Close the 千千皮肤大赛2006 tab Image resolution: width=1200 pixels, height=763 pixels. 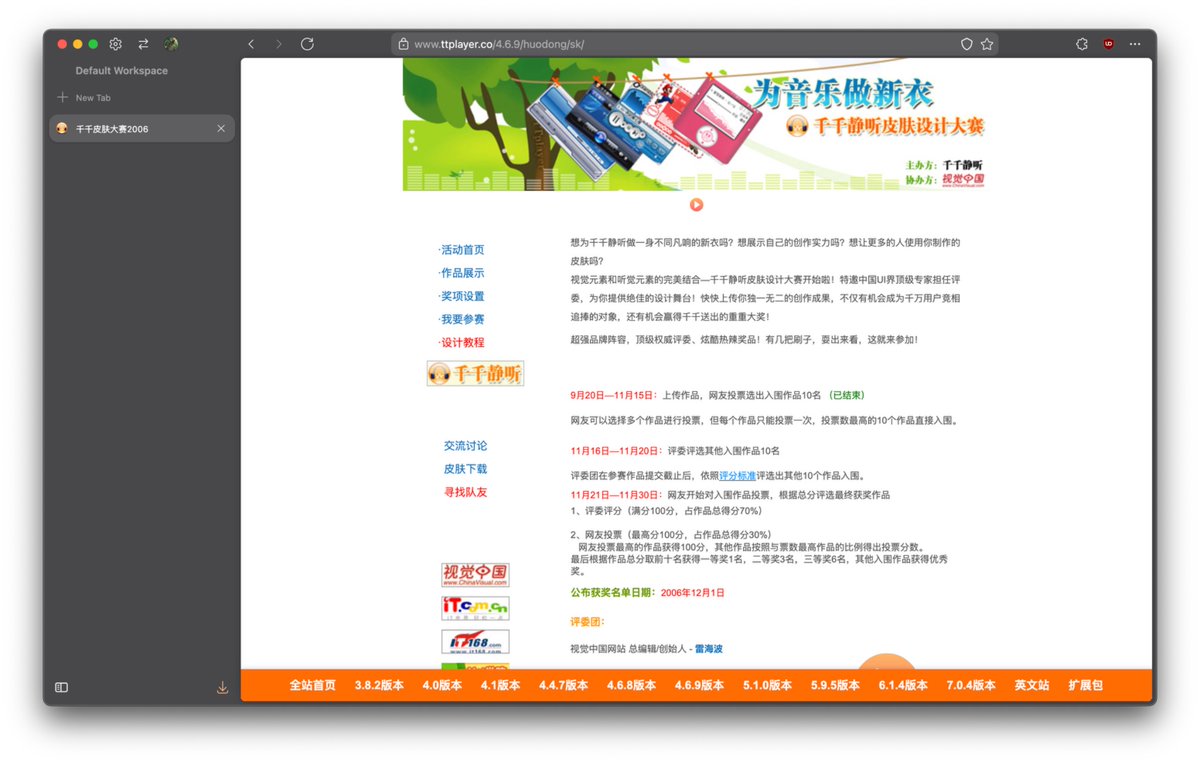(x=221, y=128)
